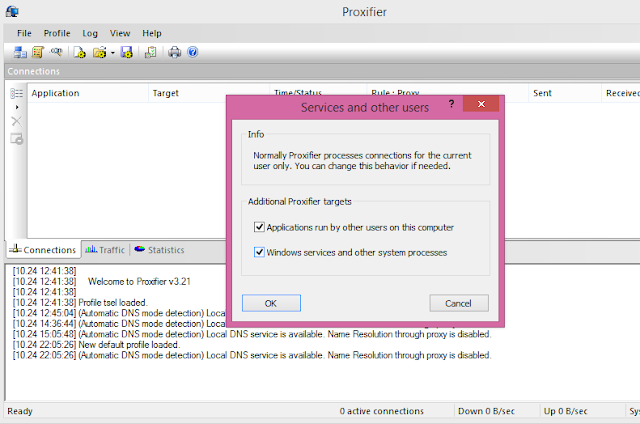Open the Proxy Servers toolbar icon

click(20, 52)
